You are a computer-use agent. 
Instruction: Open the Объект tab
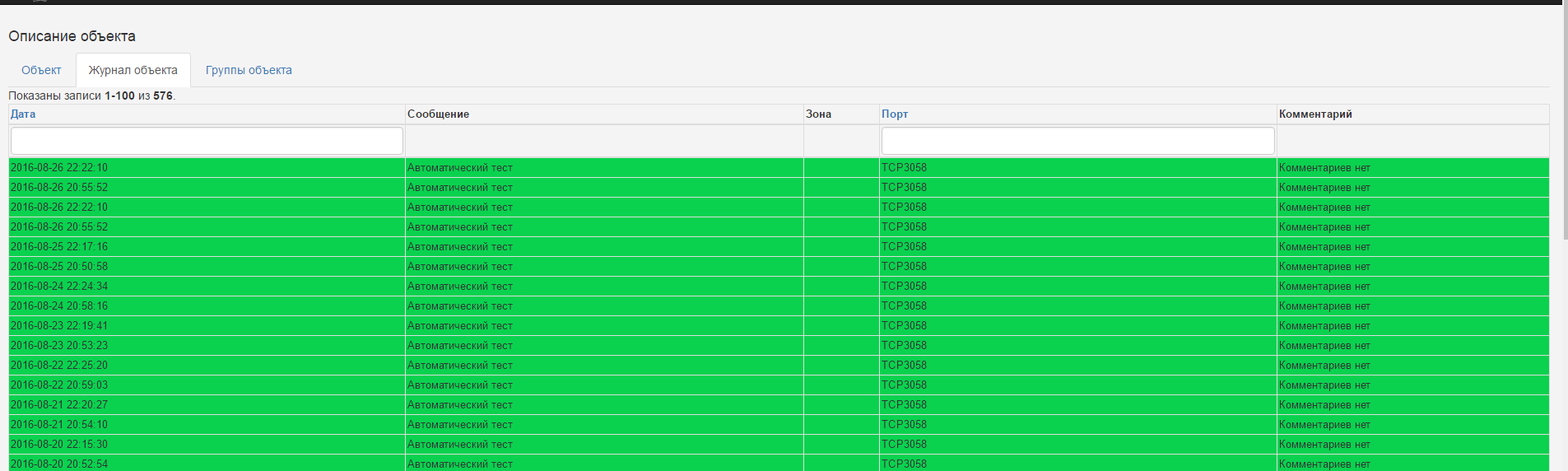41,70
